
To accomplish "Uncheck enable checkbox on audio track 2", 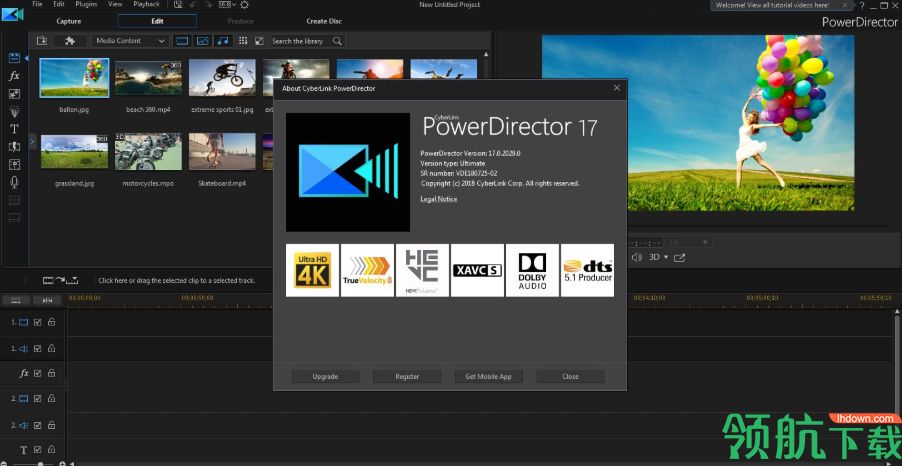I will pyautogui.click(x=37, y=425).
